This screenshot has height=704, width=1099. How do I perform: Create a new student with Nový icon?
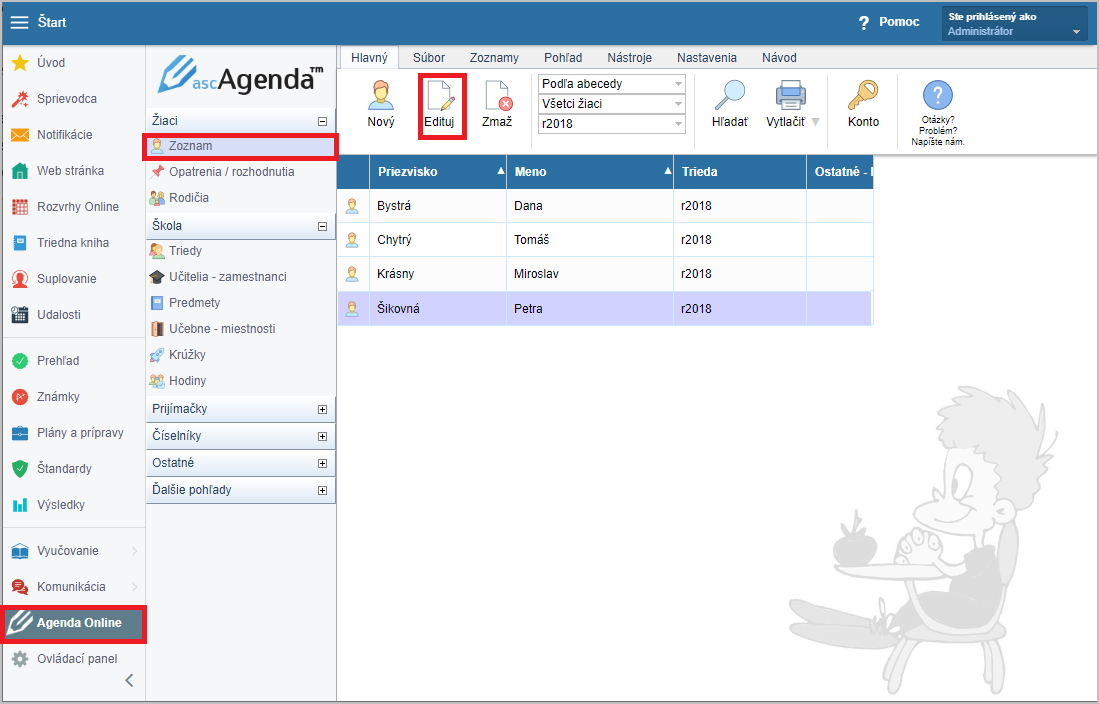(x=381, y=95)
